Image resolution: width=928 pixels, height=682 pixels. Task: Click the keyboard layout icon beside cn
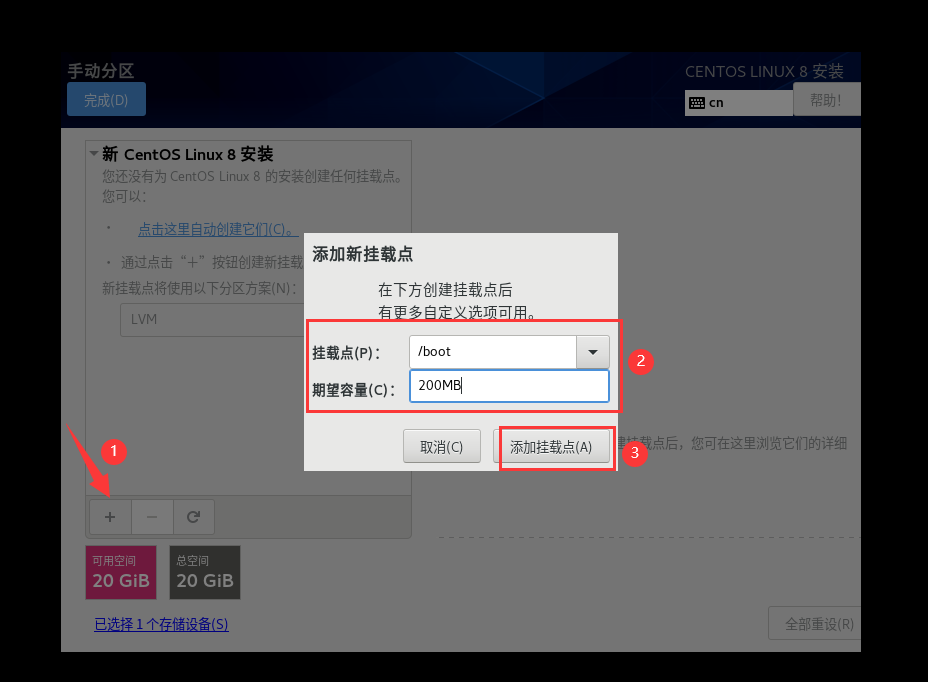697,103
